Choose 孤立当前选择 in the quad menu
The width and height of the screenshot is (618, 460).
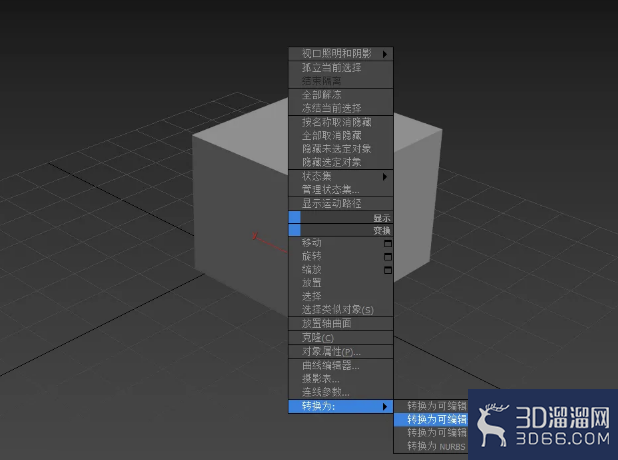click(x=341, y=67)
